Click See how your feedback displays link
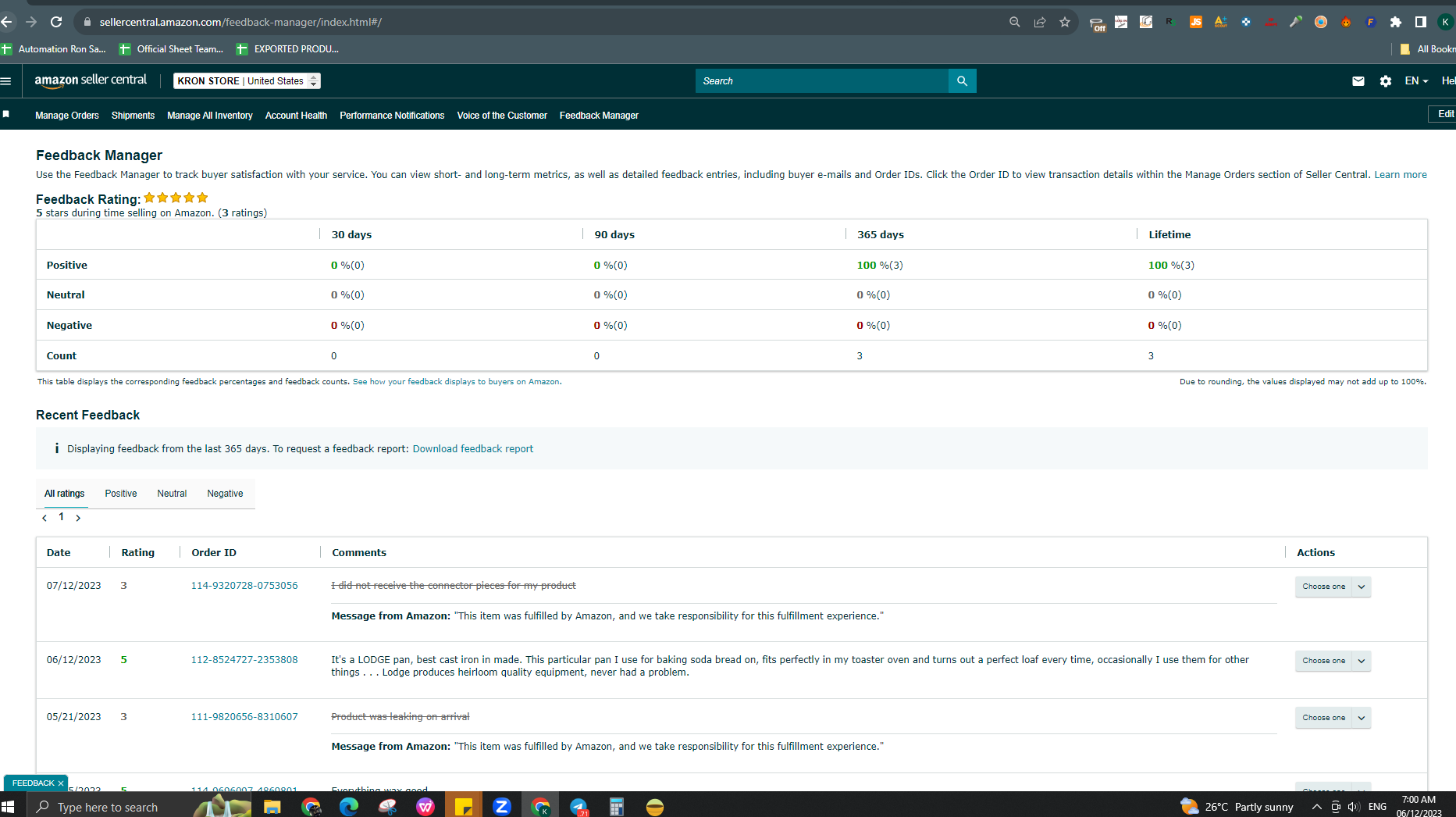The height and width of the screenshot is (817, 1456). pyautogui.click(x=457, y=382)
